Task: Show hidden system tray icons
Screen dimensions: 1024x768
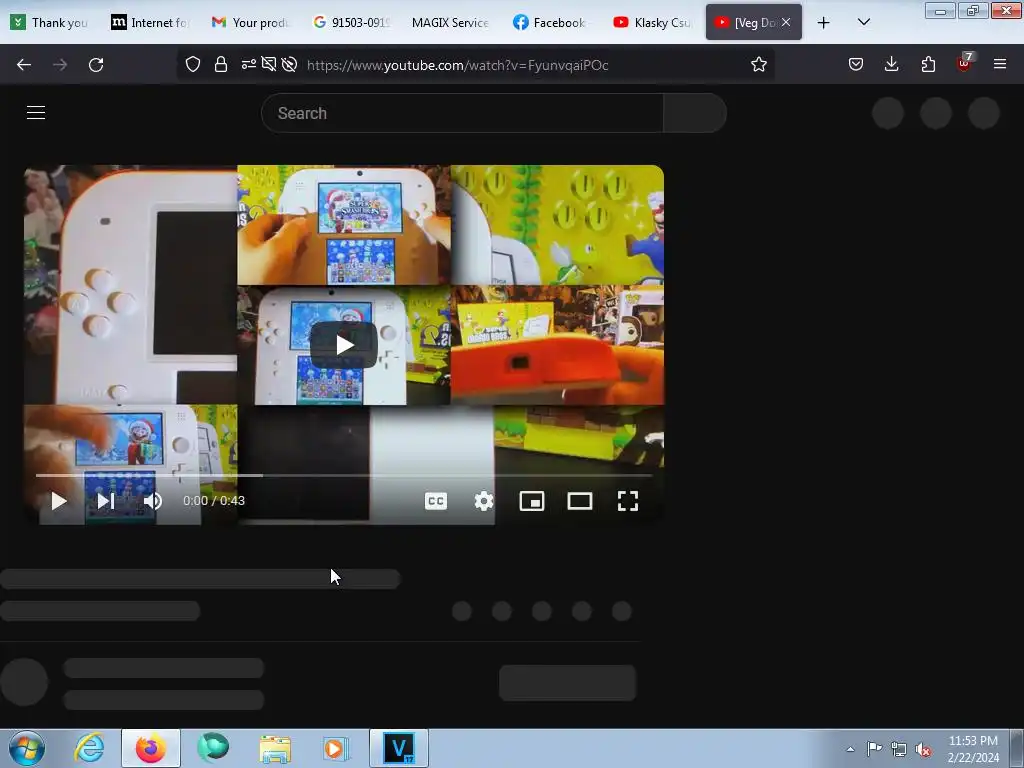Action: point(850,750)
